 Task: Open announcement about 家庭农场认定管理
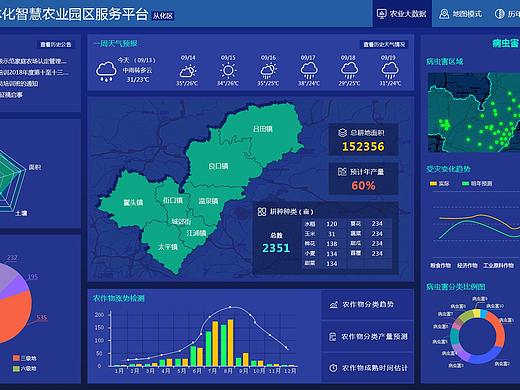[33, 61]
